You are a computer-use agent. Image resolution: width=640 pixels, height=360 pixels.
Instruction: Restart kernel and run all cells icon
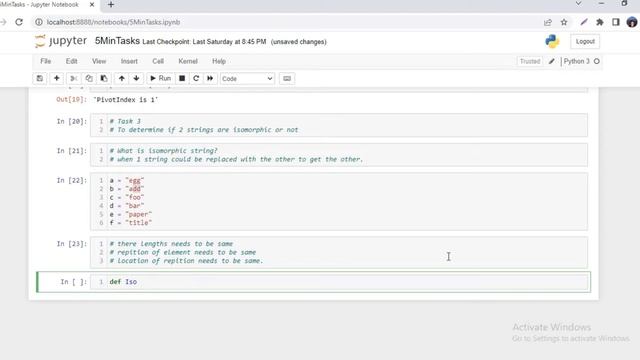(x=210, y=78)
